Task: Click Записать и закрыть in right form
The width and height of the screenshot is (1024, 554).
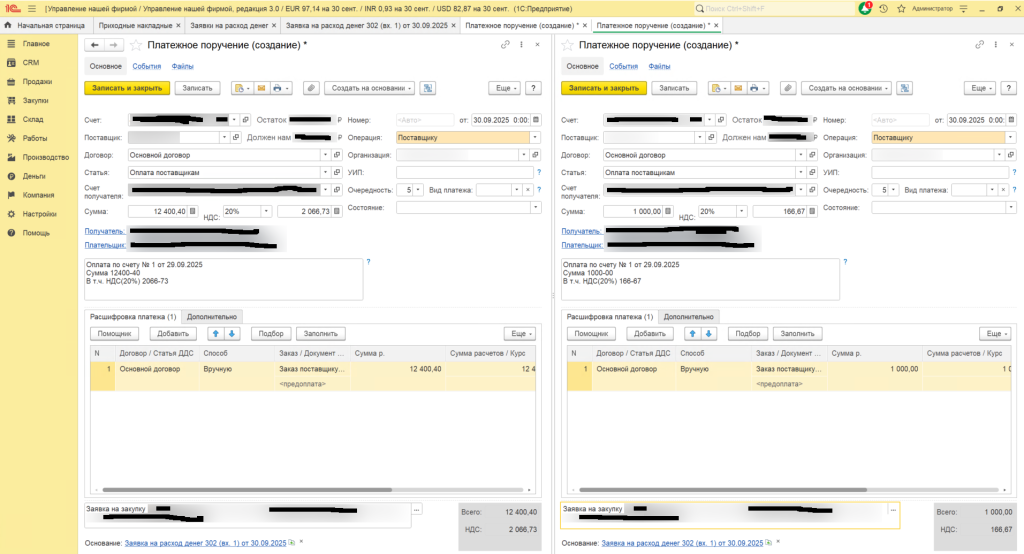Action: pyautogui.click(x=604, y=88)
